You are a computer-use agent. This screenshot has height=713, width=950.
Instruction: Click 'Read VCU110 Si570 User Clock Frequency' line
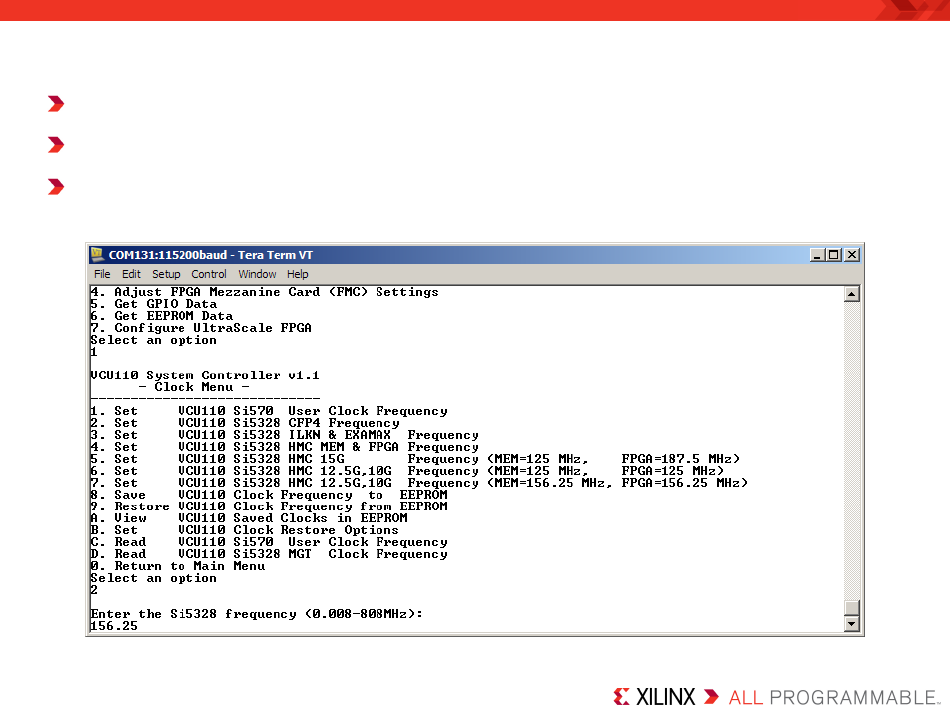tap(269, 542)
